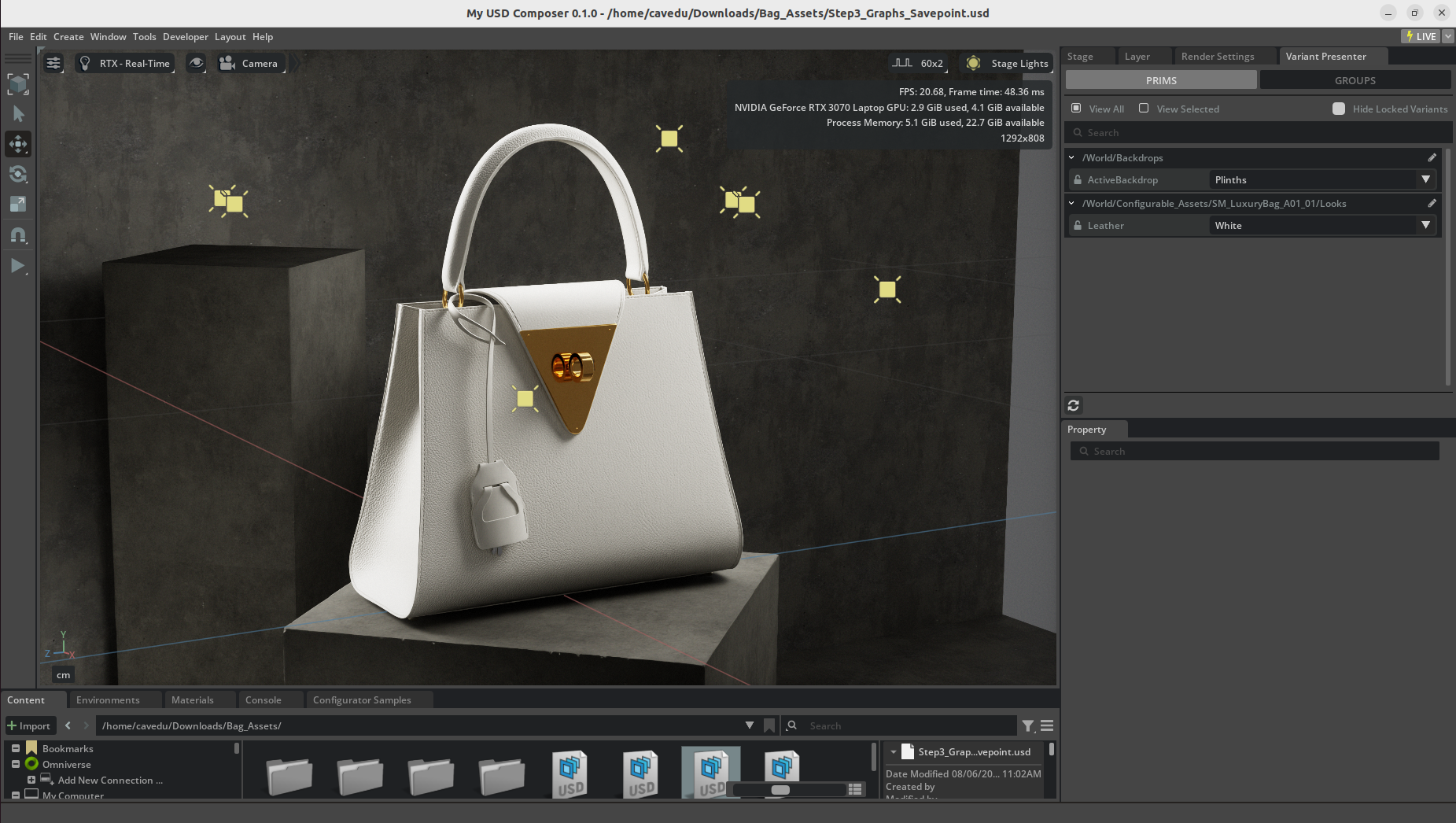This screenshot has height=823, width=1456.
Task: Open the Developer menu
Action: tap(185, 37)
